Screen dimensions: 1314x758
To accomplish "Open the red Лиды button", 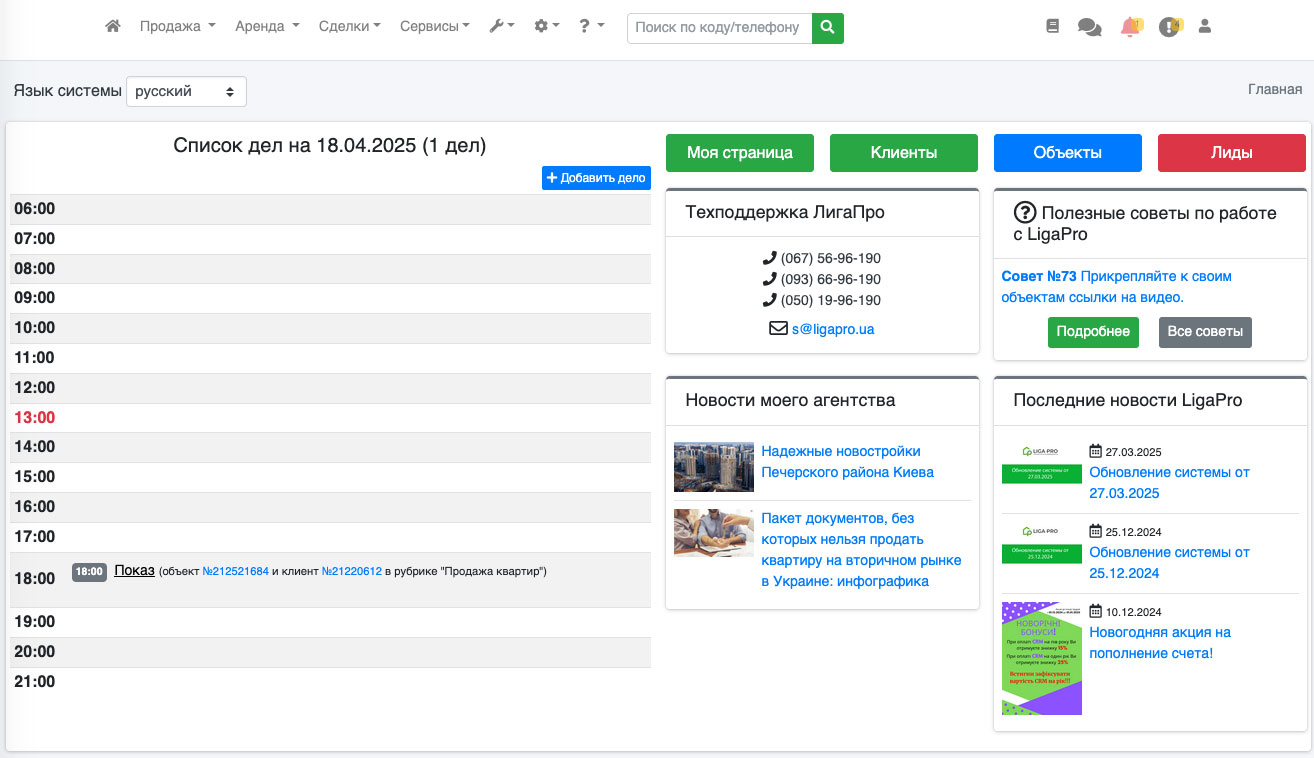I will click(1231, 153).
